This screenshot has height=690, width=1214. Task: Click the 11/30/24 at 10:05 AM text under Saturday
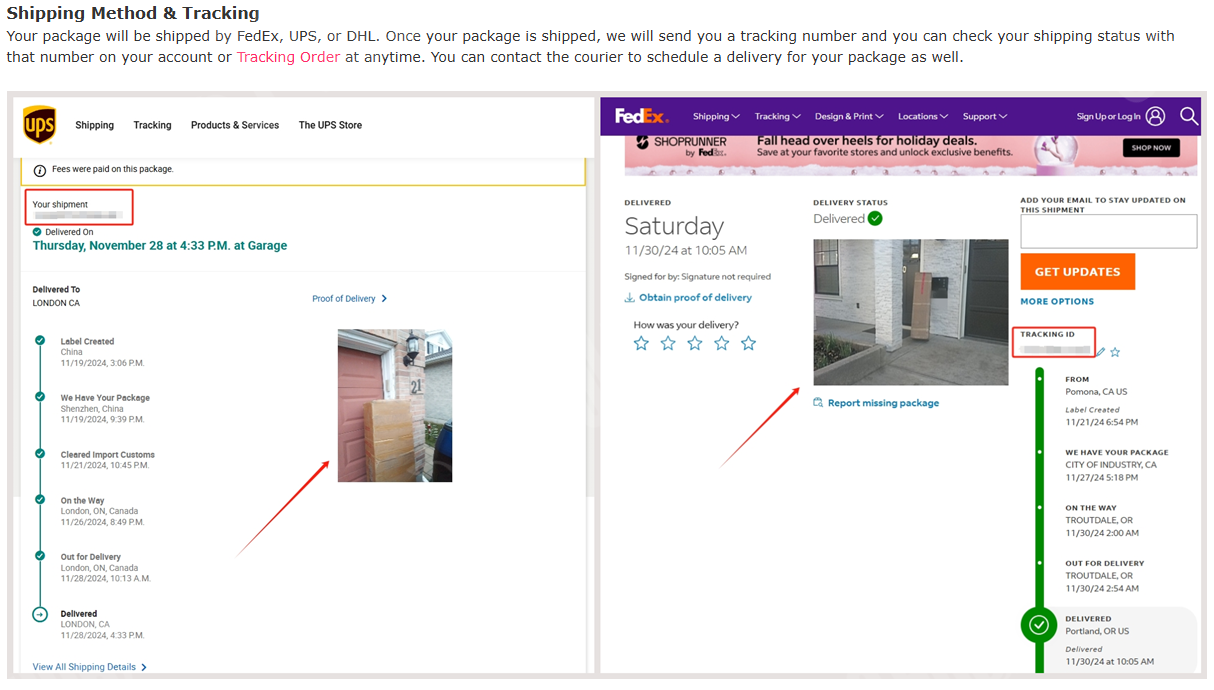pos(686,250)
